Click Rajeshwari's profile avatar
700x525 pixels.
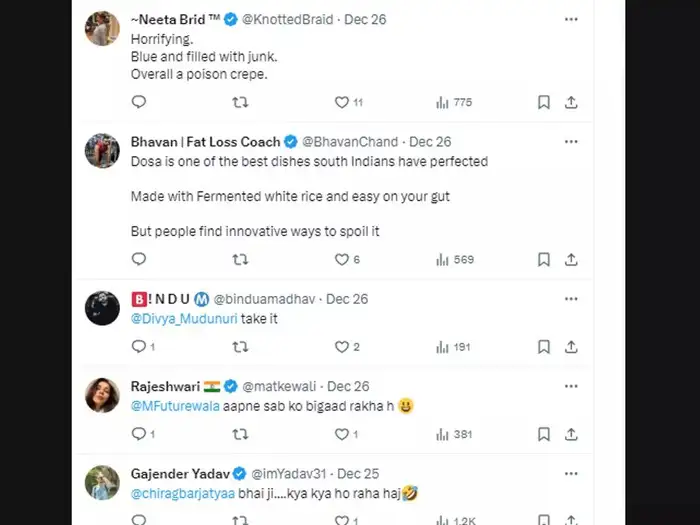pyautogui.click(x=103, y=395)
